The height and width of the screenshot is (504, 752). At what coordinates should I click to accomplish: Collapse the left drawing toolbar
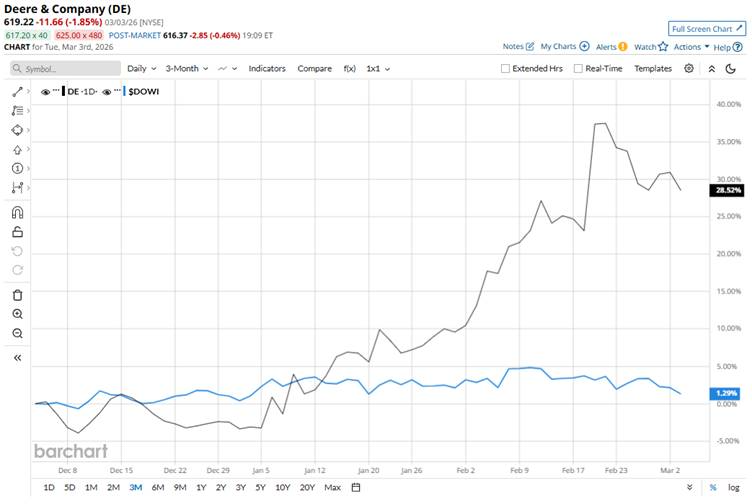tap(17, 357)
